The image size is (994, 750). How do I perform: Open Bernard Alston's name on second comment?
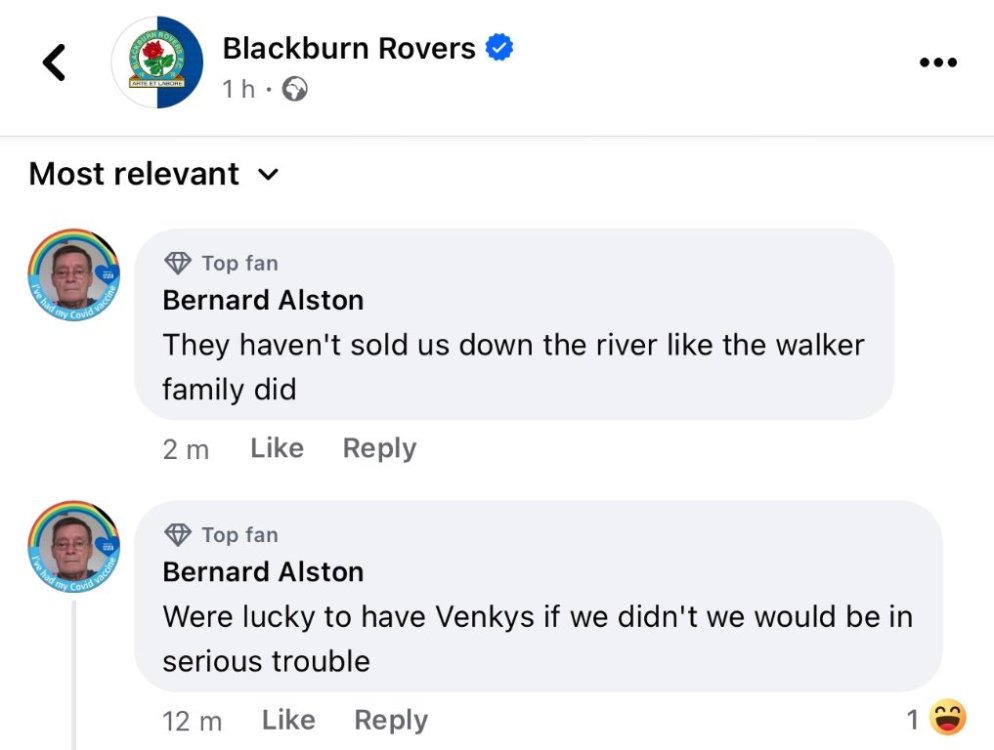pyautogui.click(x=263, y=572)
